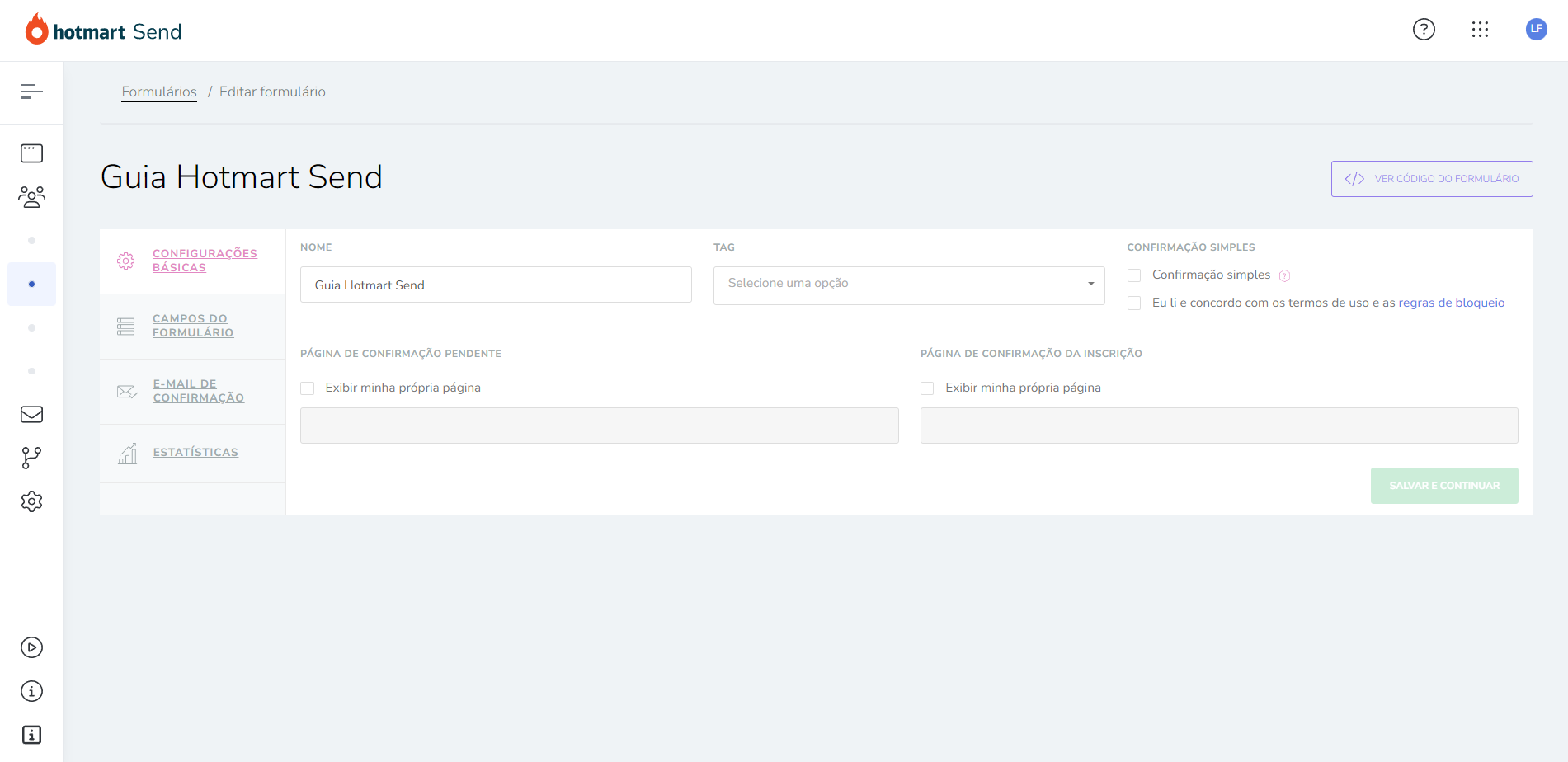Open the help question mark icon
This screenshot has height=762, width=1568.
[1424, 30]
